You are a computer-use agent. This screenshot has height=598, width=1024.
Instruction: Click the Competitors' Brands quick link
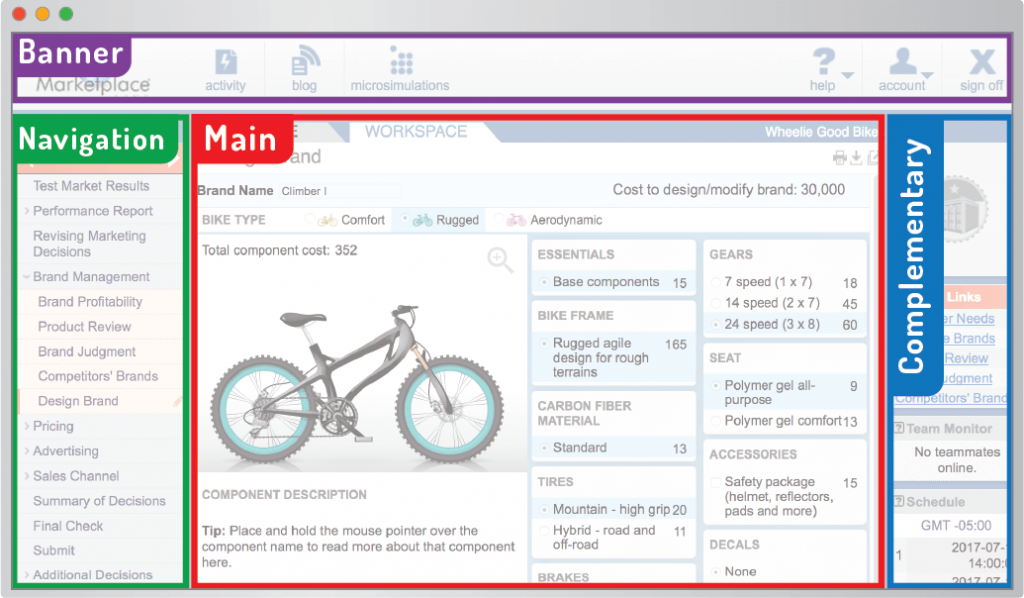pos(950,398)
